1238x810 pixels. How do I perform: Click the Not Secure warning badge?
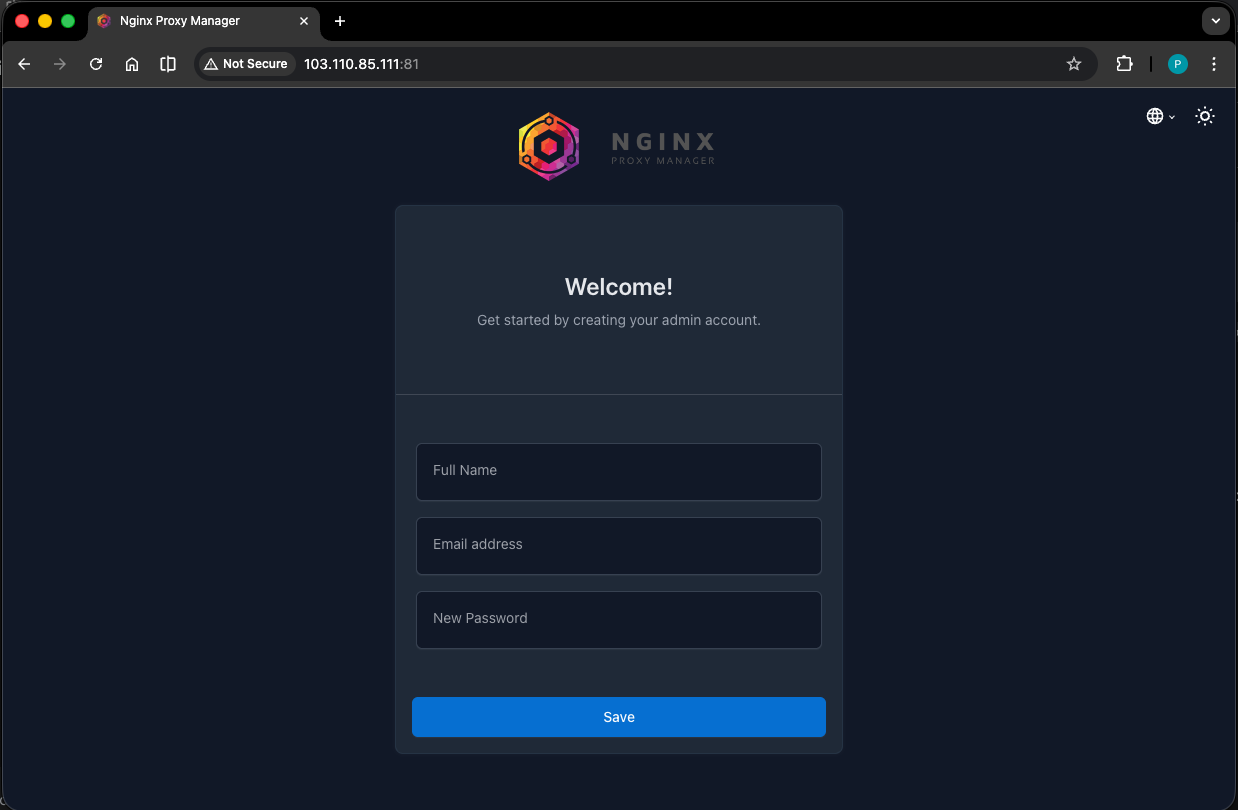246,64
